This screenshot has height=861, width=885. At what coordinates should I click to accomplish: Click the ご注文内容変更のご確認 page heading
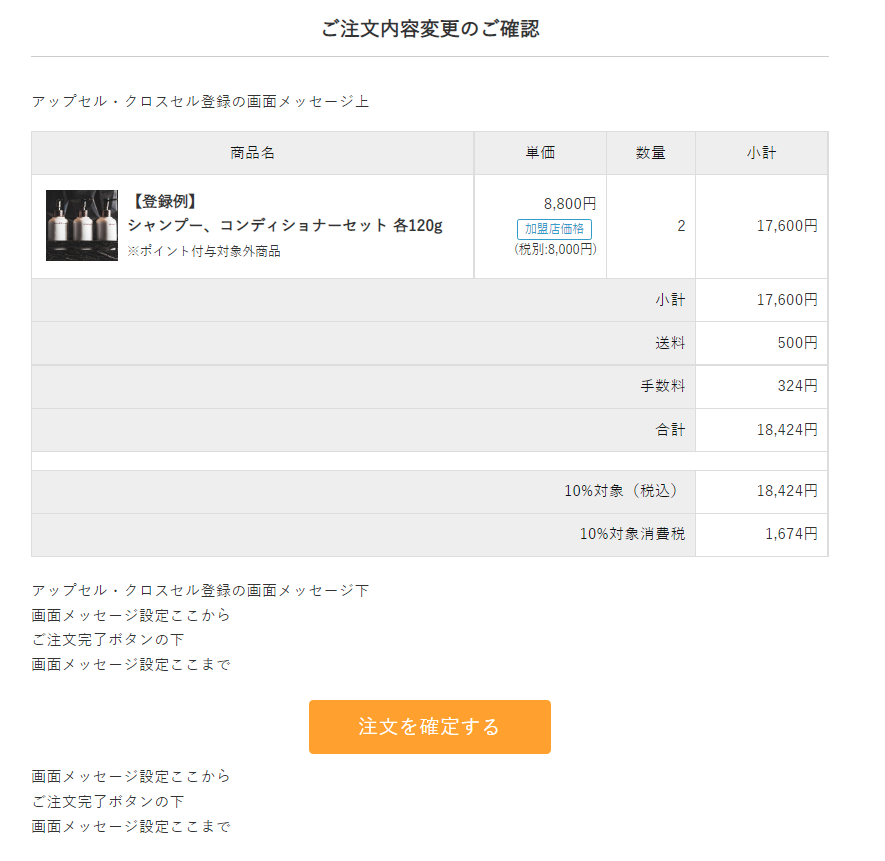pos(430,28)
